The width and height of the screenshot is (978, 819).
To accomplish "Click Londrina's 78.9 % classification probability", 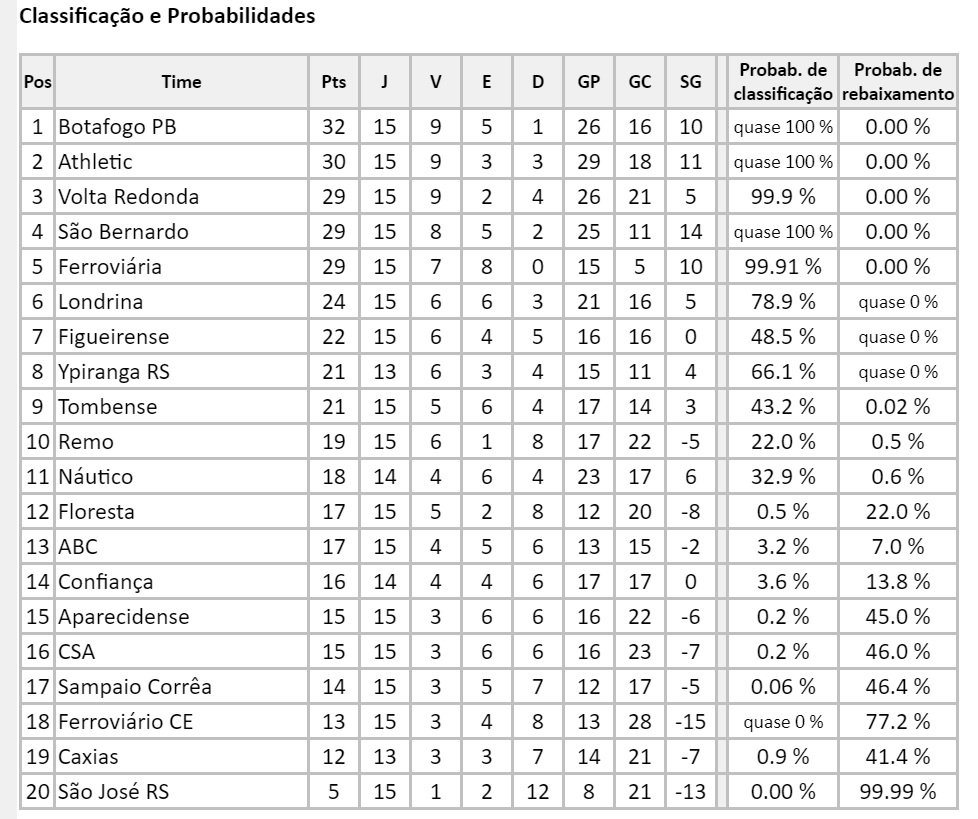I will (783, 302).
